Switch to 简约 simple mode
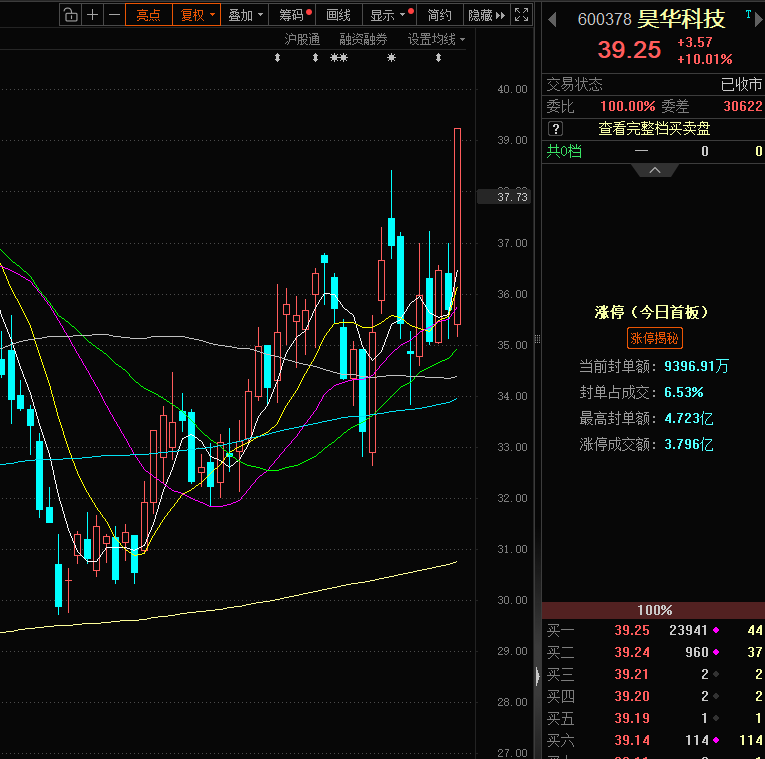The height and width of the screenshot is (759, 765). click(x=439, y=15)
